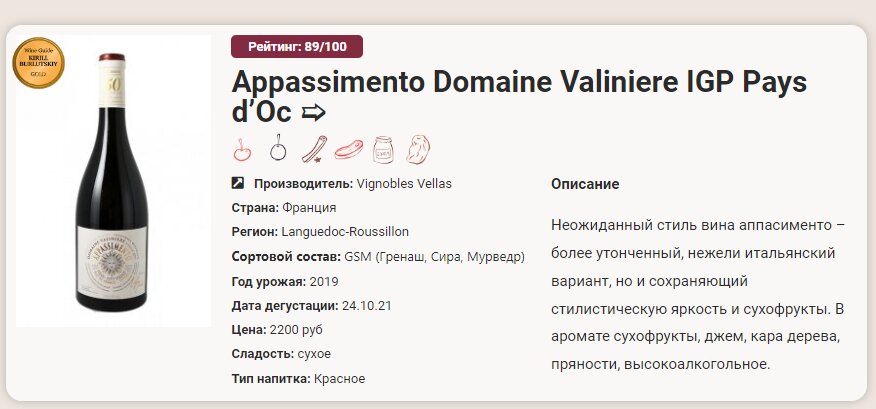
Task: Click the dried fruit aroma icon
Action: tap(418, 150)
